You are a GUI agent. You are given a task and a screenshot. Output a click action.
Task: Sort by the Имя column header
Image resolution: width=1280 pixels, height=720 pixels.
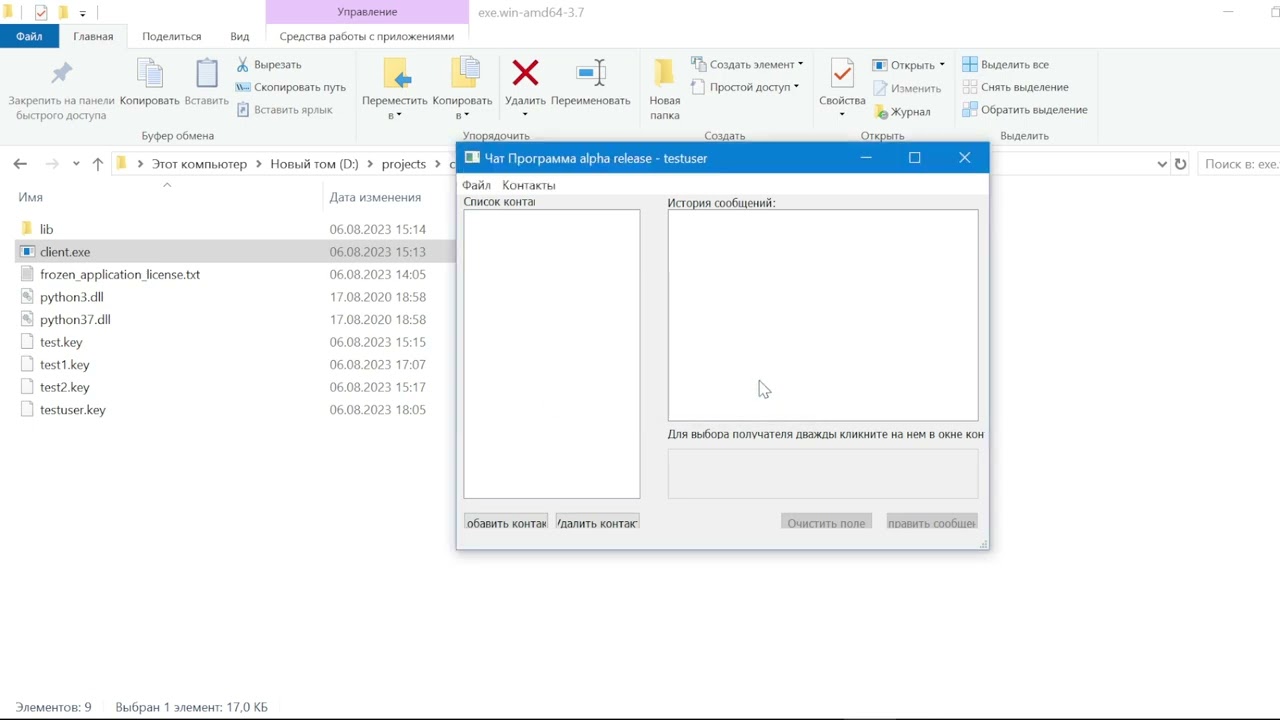pyautogui.click(x=30, y=197)
